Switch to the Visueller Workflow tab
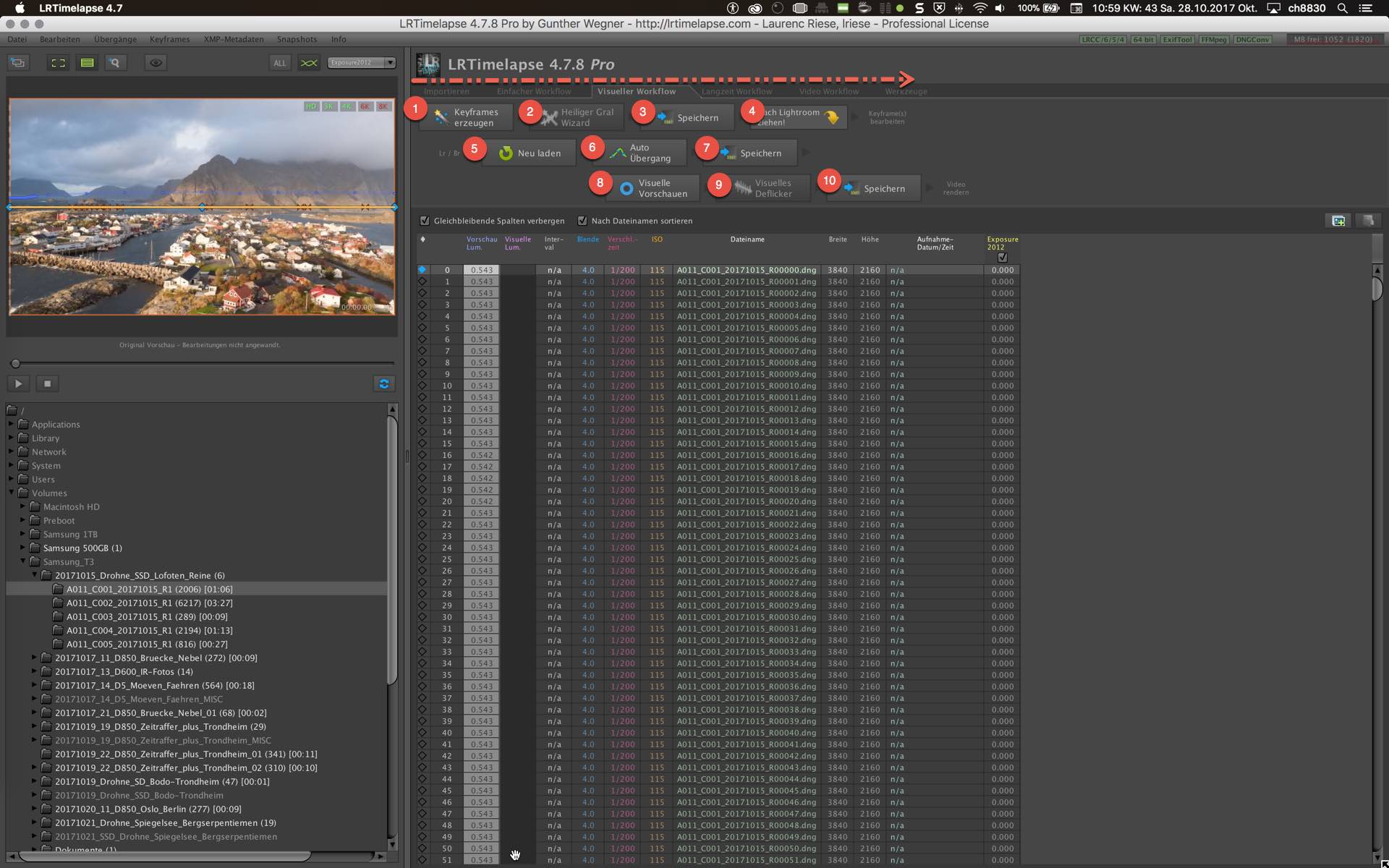 coord(637,91)
